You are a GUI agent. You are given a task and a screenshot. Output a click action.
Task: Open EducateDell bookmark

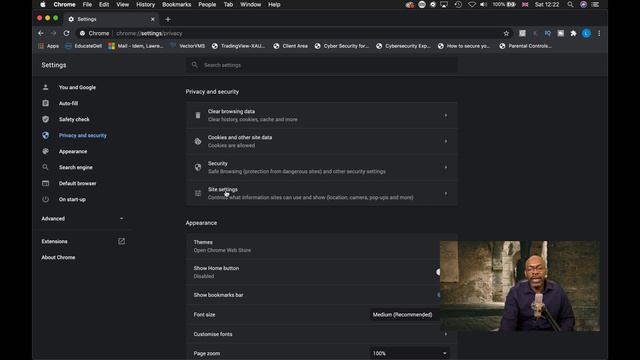[x=83, y=46]
